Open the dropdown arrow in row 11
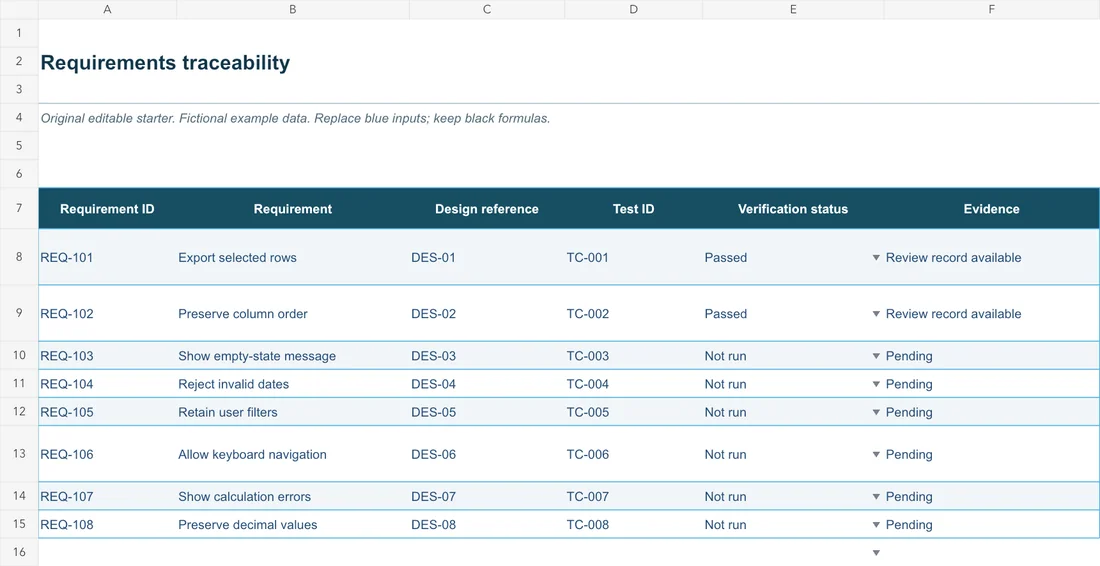The image size is (1100, 566). pyautogui.click(x=876, y=384)
